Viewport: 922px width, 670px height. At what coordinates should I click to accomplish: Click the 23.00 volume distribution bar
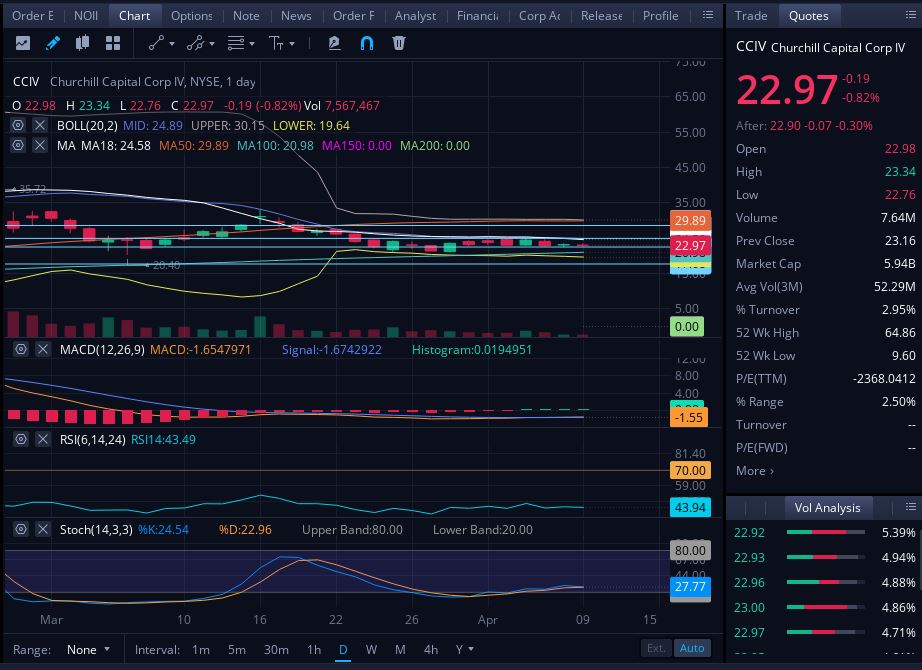tap(826, 607)
